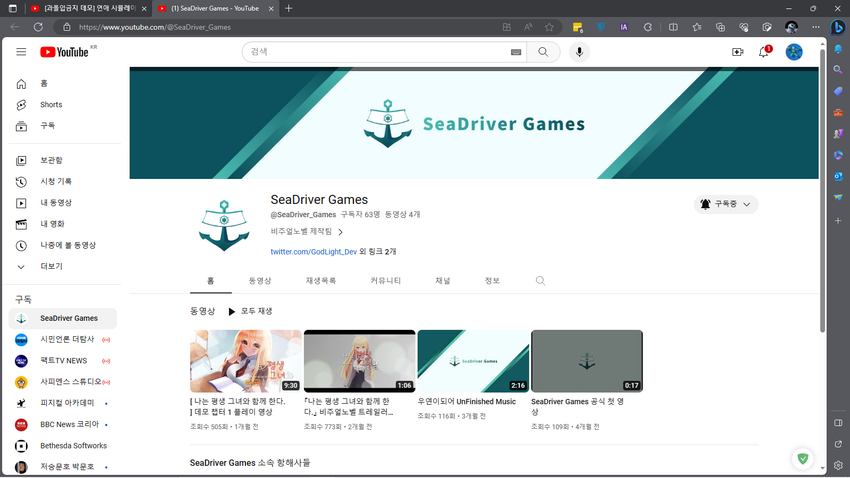The height and width of the screenshot is (478, 850).
Task: Play the 1:06 visual novel trailer thumbnail
Action: [x=359, y=361]
